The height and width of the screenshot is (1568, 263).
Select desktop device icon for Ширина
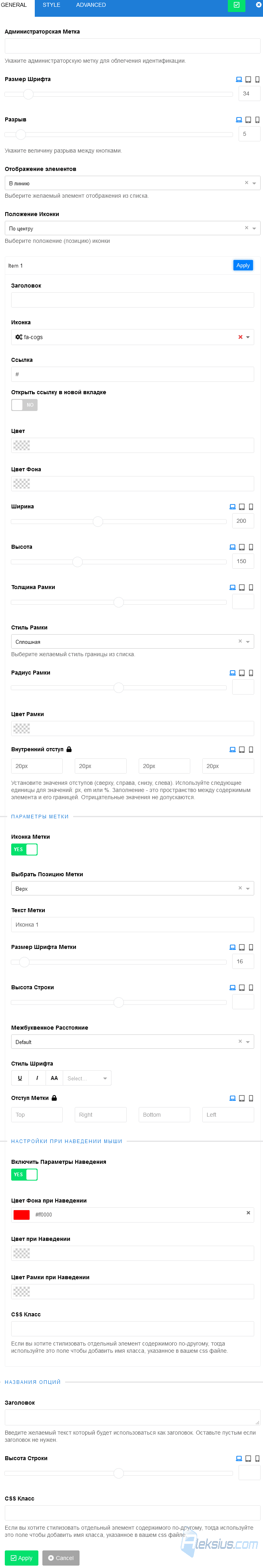[x=233, y=506]
